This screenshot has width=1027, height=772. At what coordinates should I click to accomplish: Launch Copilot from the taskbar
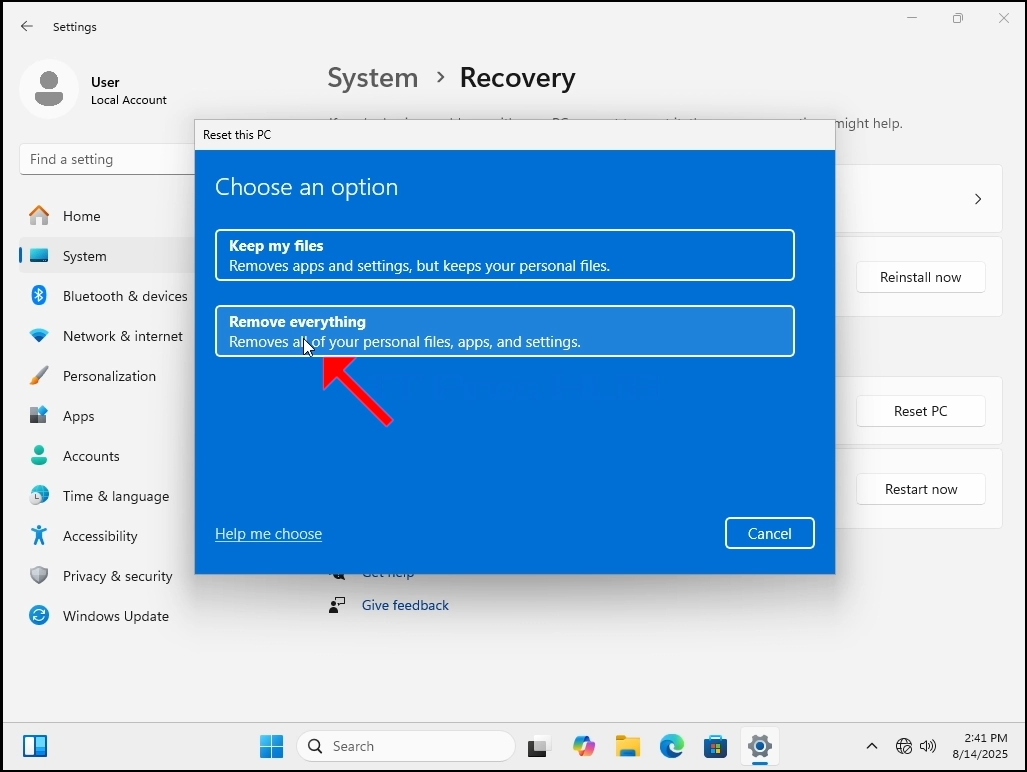click(x=584, y=746)
